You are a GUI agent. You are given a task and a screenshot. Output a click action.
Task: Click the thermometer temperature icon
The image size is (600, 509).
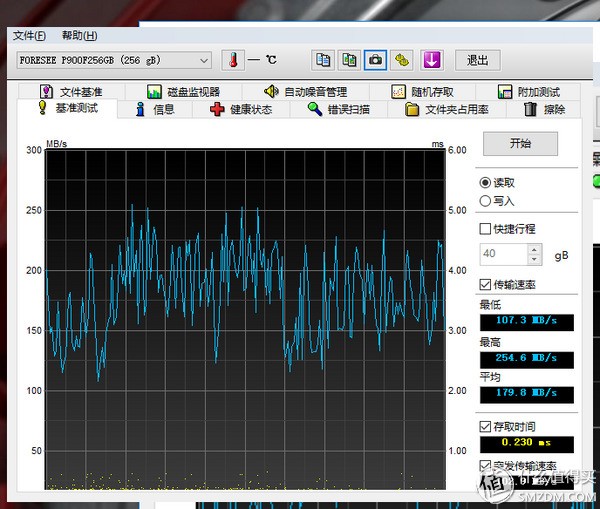point(233,60)
